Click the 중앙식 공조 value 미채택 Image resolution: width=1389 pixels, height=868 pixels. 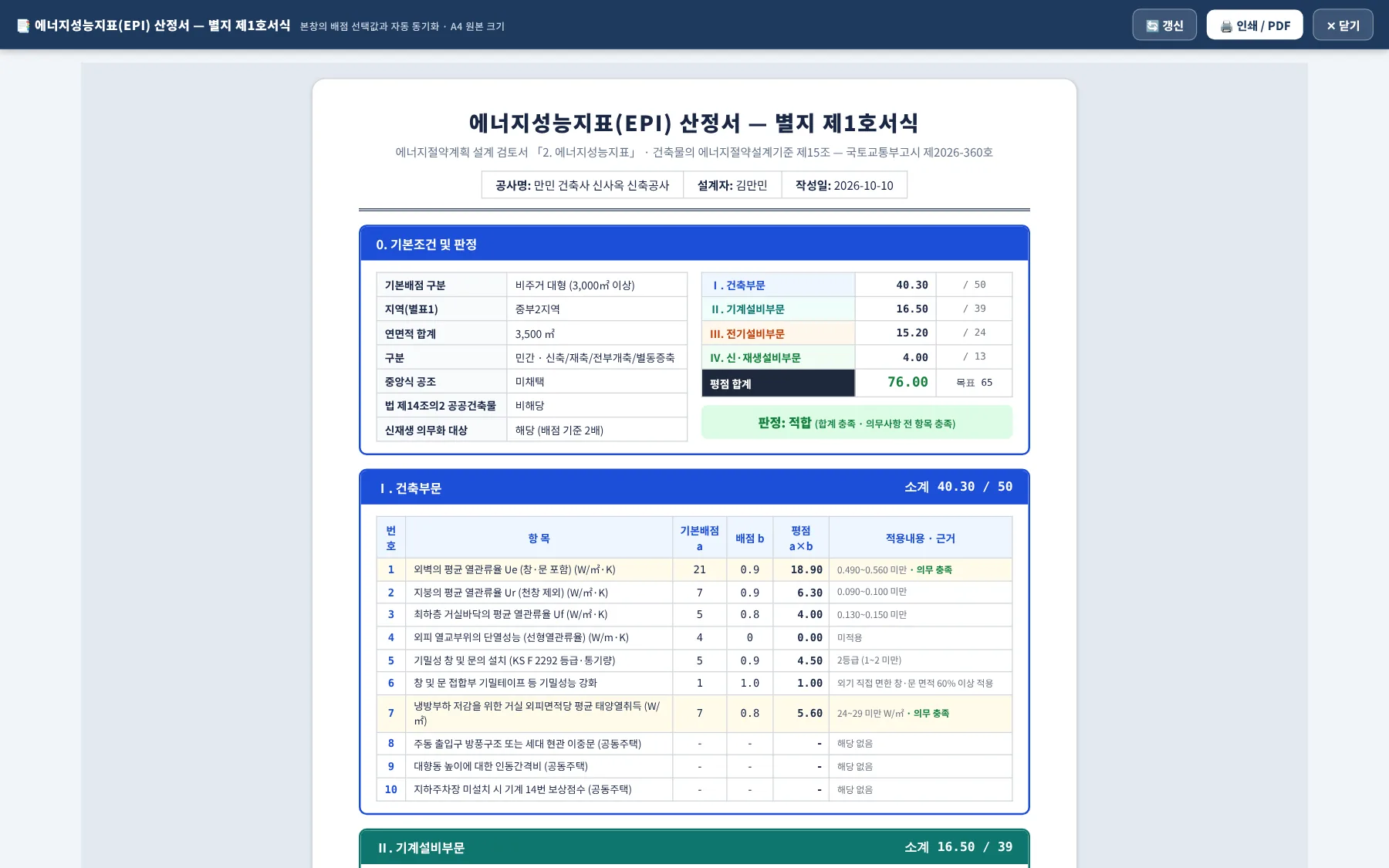pyautogui.click(x=596, y=381)
